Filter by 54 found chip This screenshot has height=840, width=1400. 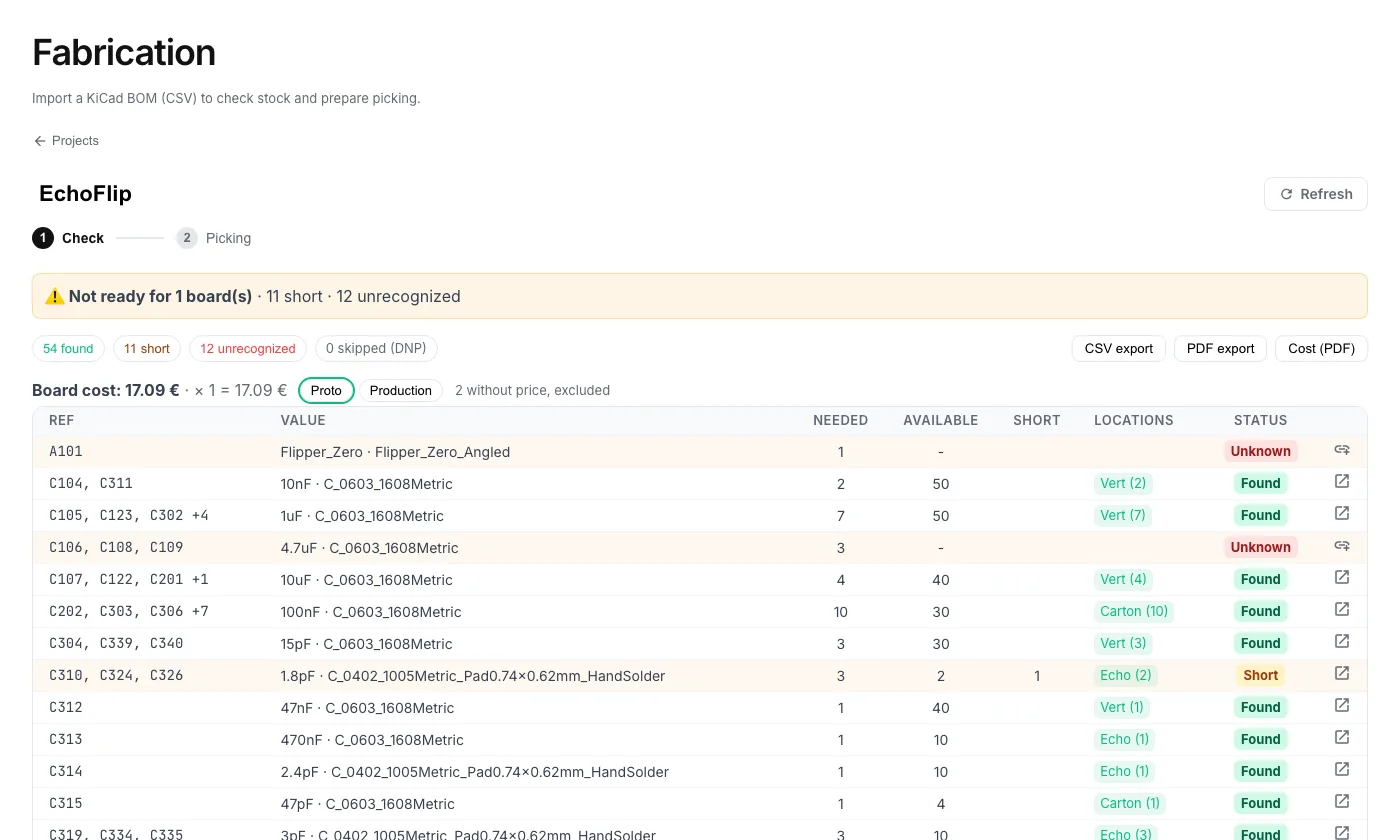[x=69, y=348]
